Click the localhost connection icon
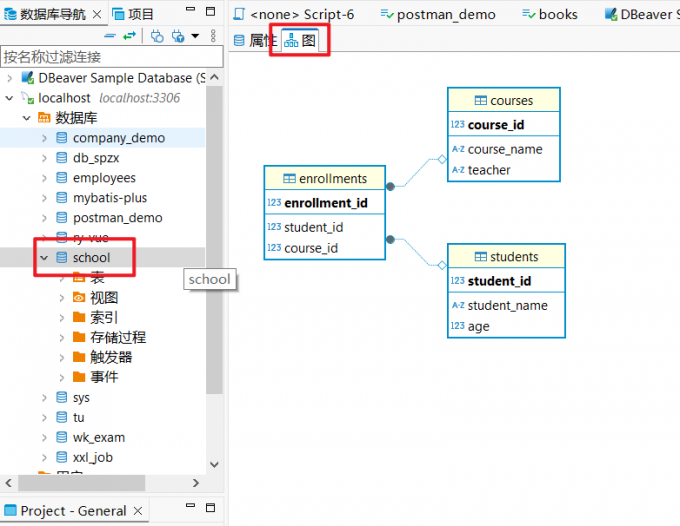 point(28,98)
